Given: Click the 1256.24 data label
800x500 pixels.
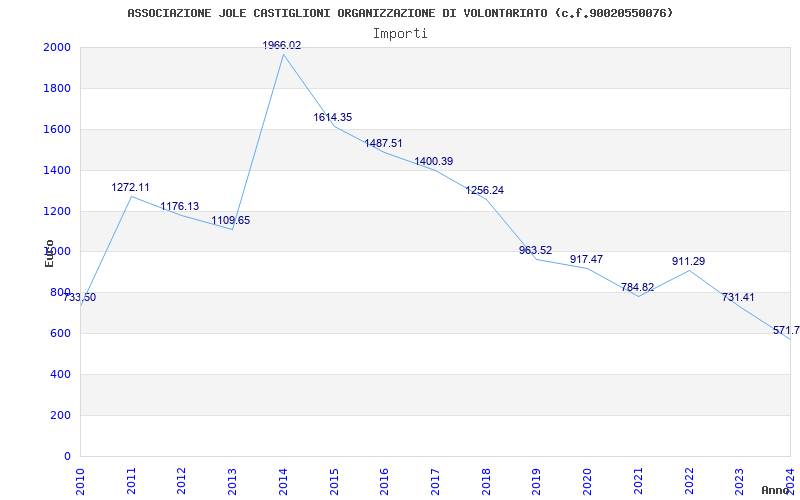Looking at the screenshot, I should [485, 191].
